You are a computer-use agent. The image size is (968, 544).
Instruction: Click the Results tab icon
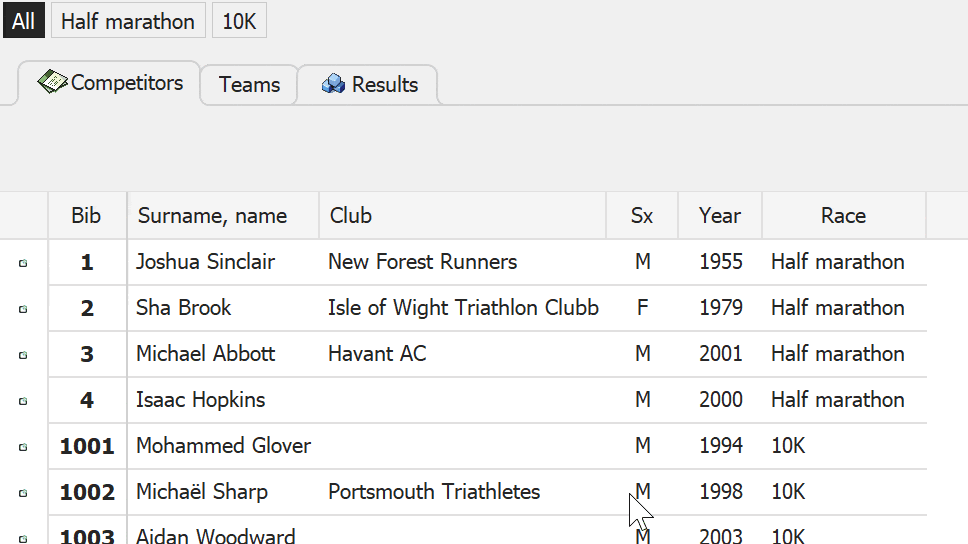[x=333, y=85]
